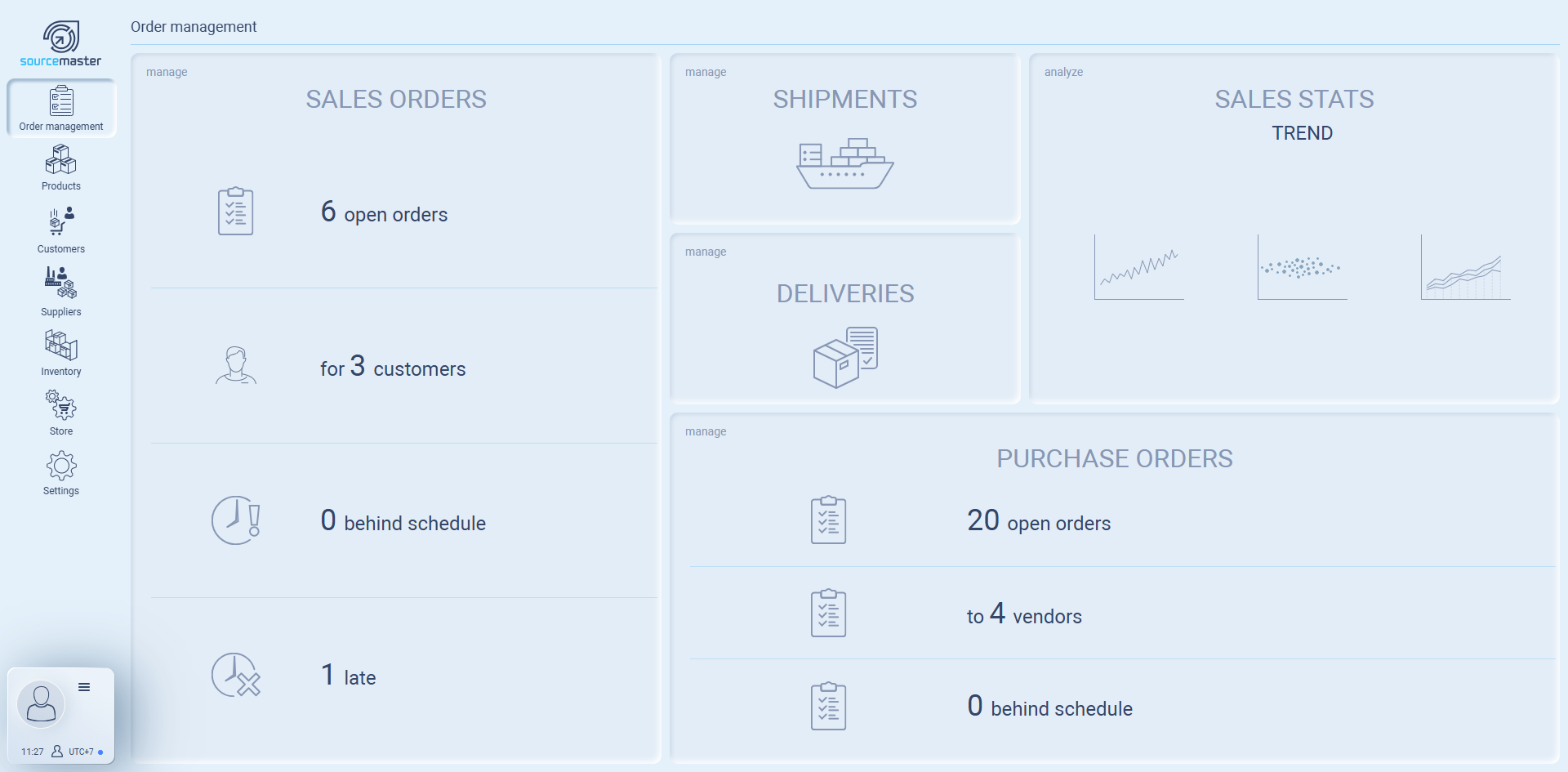
Task: Click "20 open orders" in Purchase Orders
Action: tap(1039, 521)
